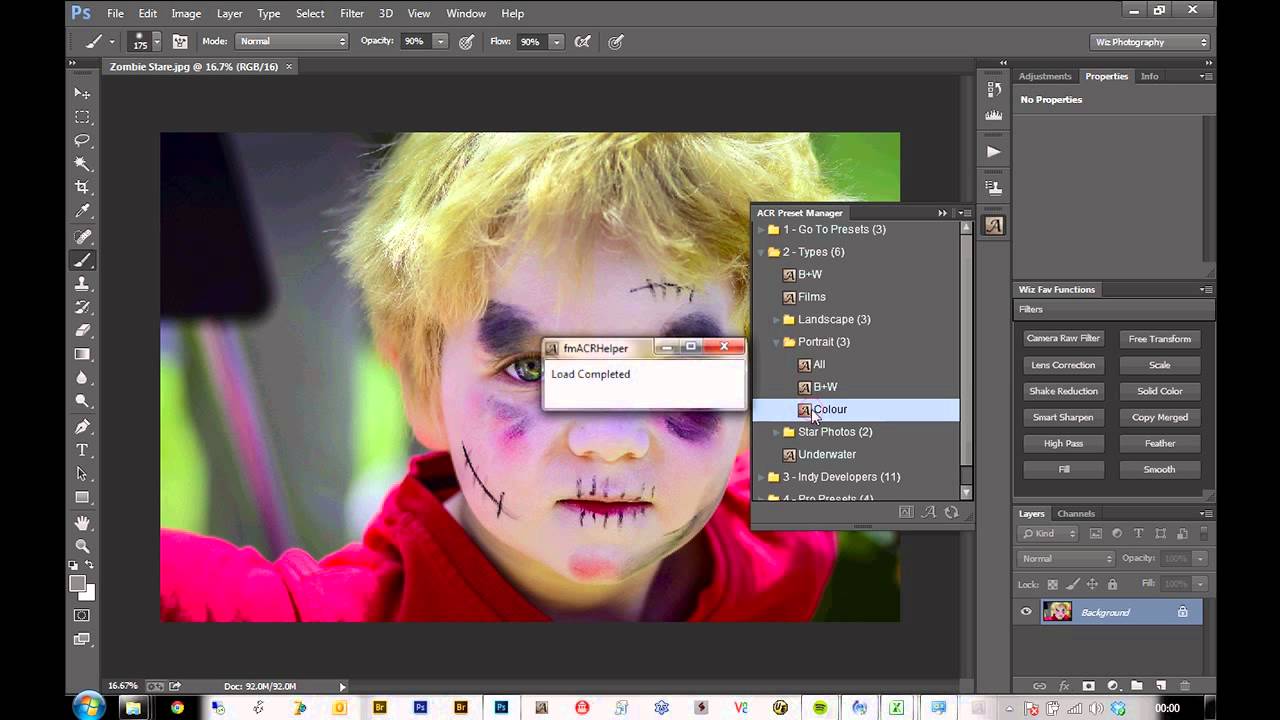This screenshot has height=720, width=1280.
Task: Select the Horizontal Type tool
Action: pos(82,450)
